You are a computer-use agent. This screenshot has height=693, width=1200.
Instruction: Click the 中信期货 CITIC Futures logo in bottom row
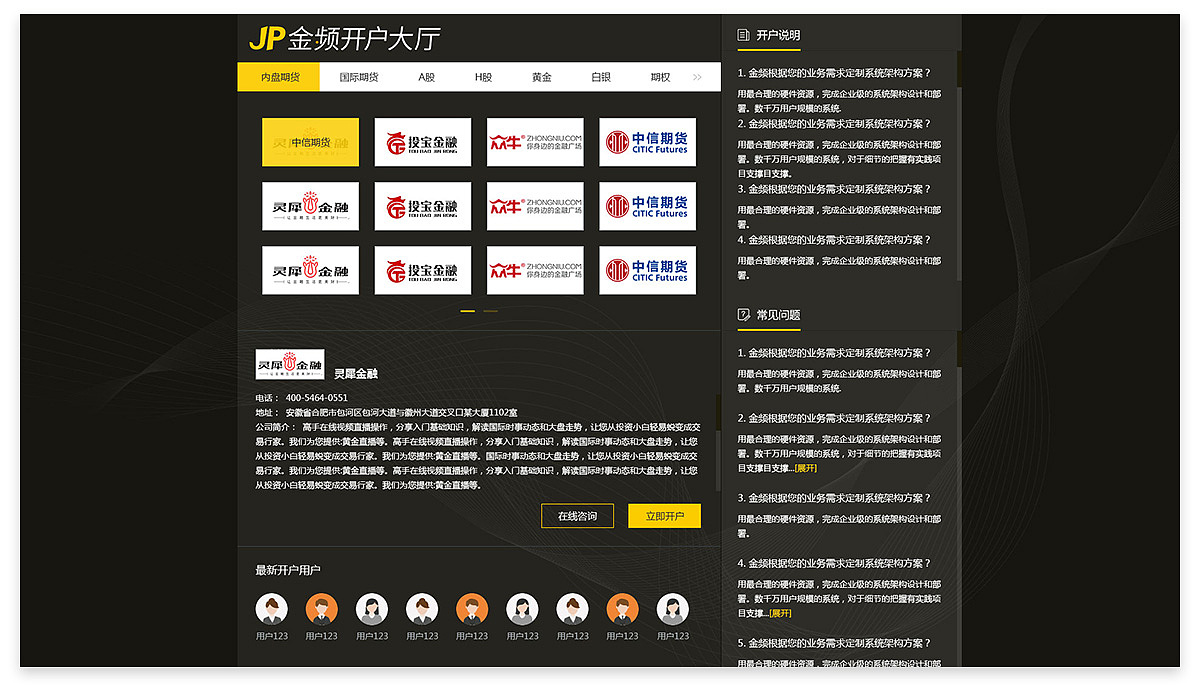coord(647,270)
